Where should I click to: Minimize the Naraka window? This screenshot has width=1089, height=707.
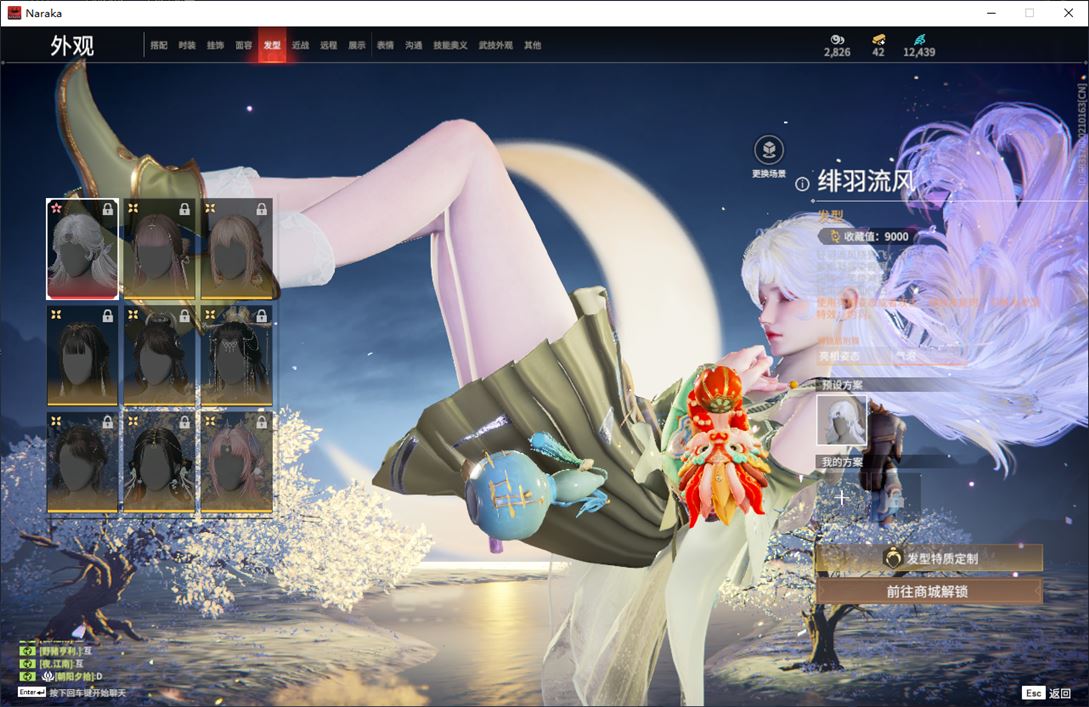click(991, 13)
